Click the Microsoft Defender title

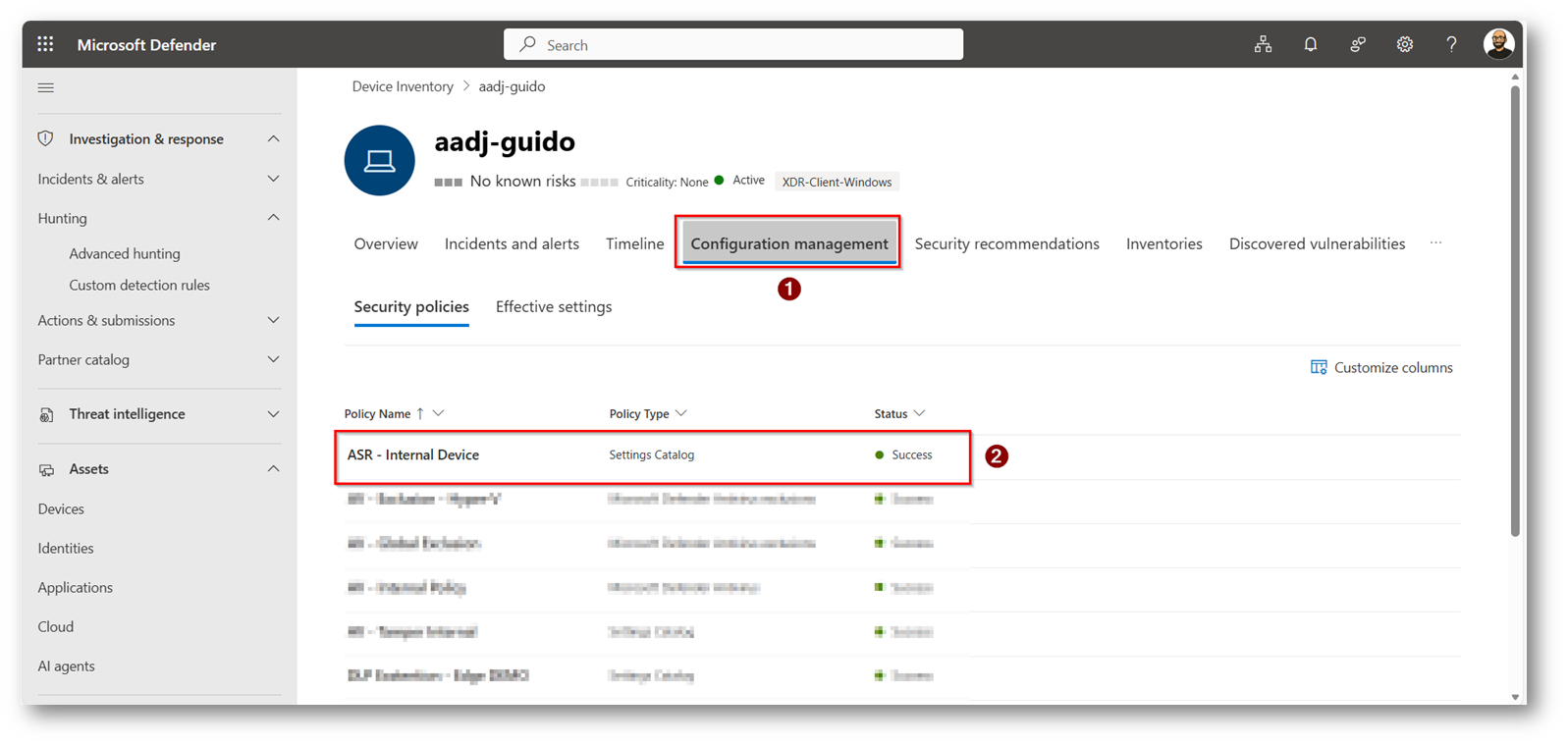[x=146, y=44]
